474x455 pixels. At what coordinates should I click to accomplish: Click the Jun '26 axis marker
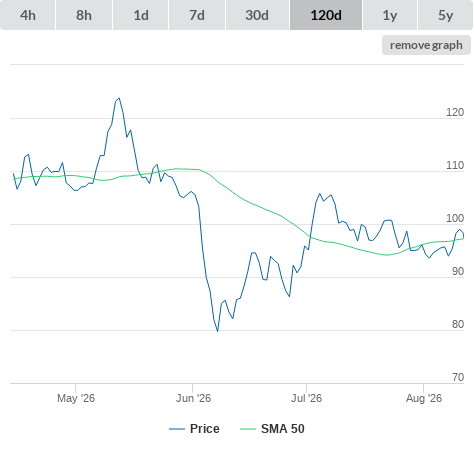point(193,398)
